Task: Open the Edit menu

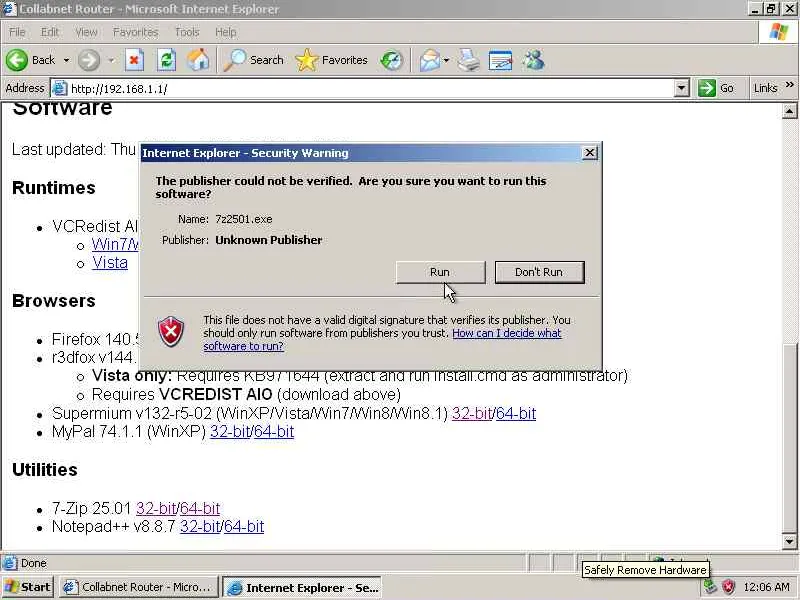Action: point(49,32)
